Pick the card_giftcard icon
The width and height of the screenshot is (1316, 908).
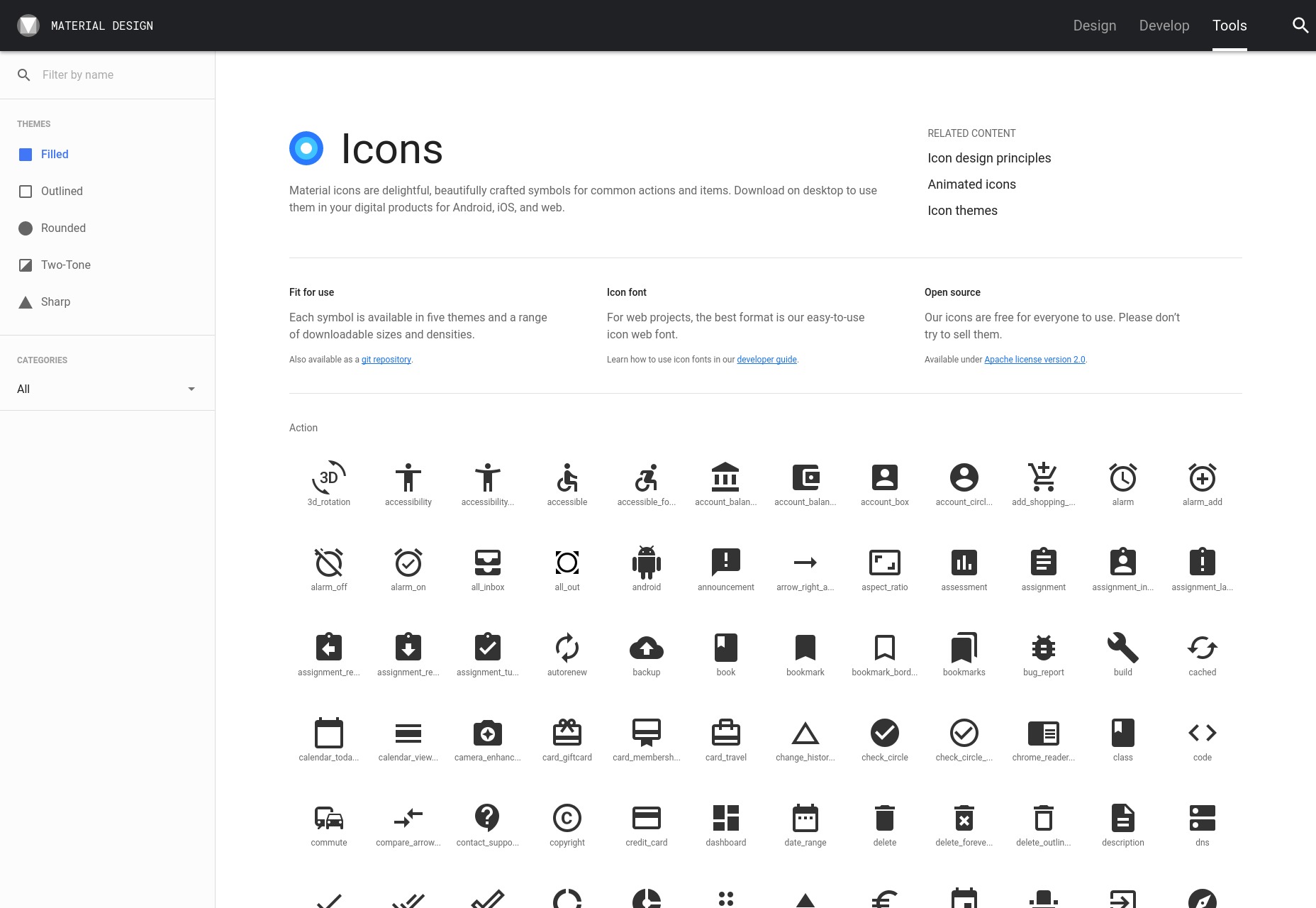click(x=567, y=733)
